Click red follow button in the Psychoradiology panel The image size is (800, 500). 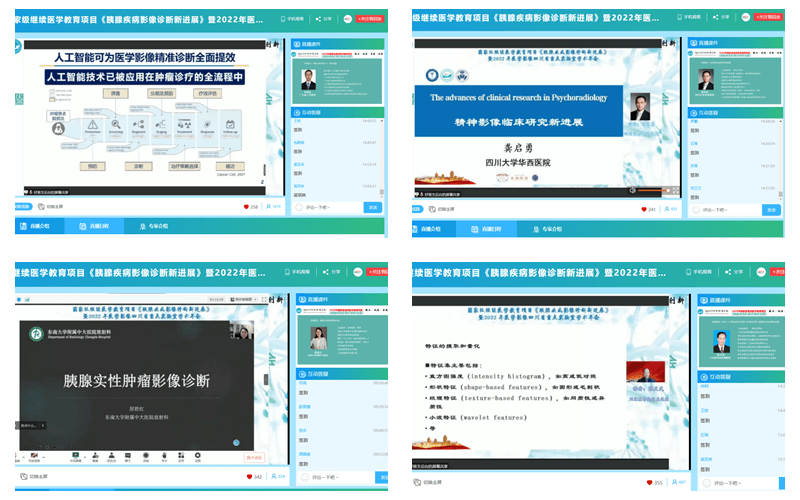pos(768,17)
